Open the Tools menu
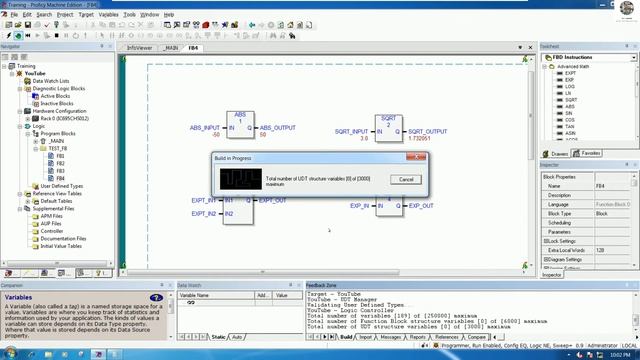The height and width of the screenshot is (360, 640). pyautogui.click(x=129, y=15)
